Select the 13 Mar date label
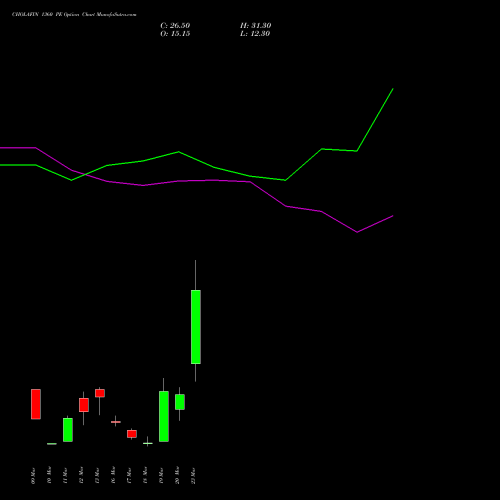Screen dimensions: 500x500 pos(97,475)
